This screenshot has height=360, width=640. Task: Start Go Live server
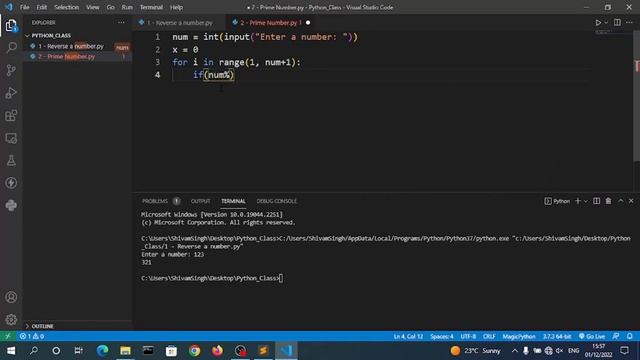tap(592, 336)
